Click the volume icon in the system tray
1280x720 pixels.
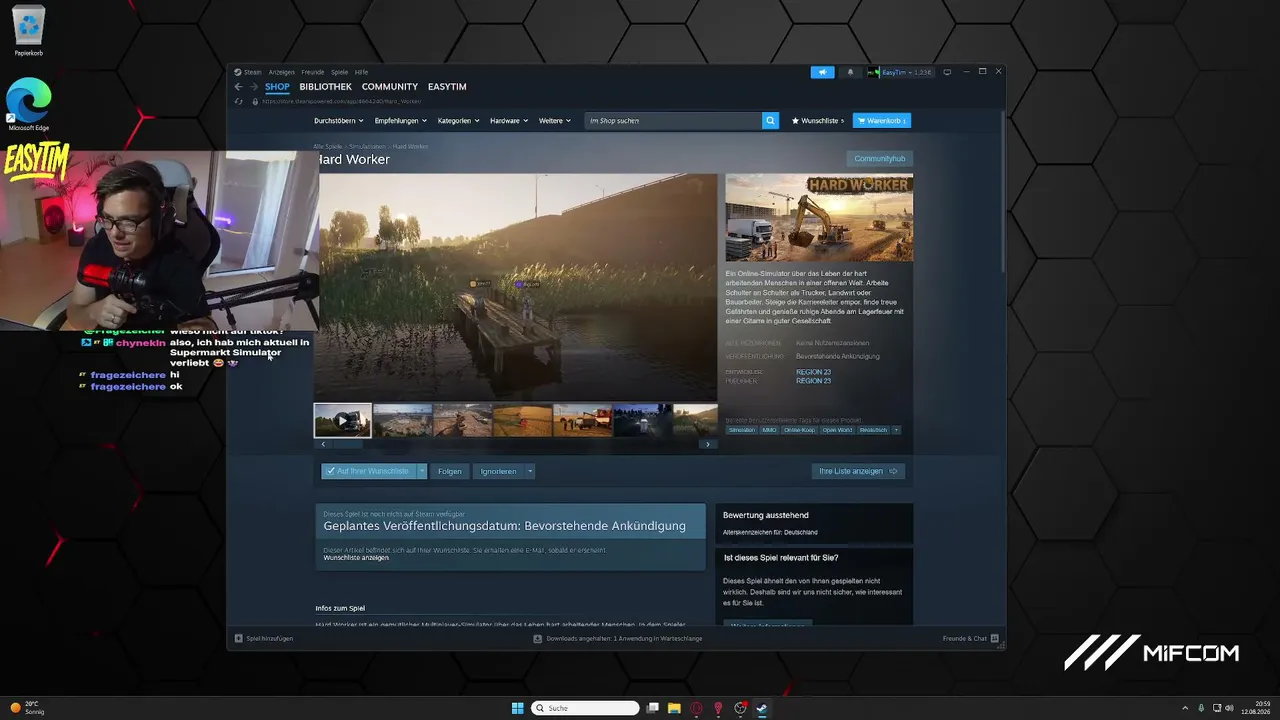point(1229,708)
